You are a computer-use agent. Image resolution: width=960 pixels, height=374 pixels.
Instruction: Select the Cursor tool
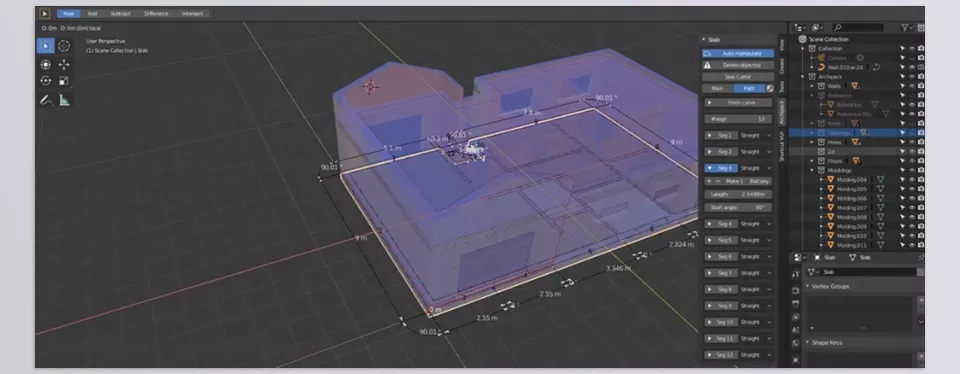tap(64, 46)
